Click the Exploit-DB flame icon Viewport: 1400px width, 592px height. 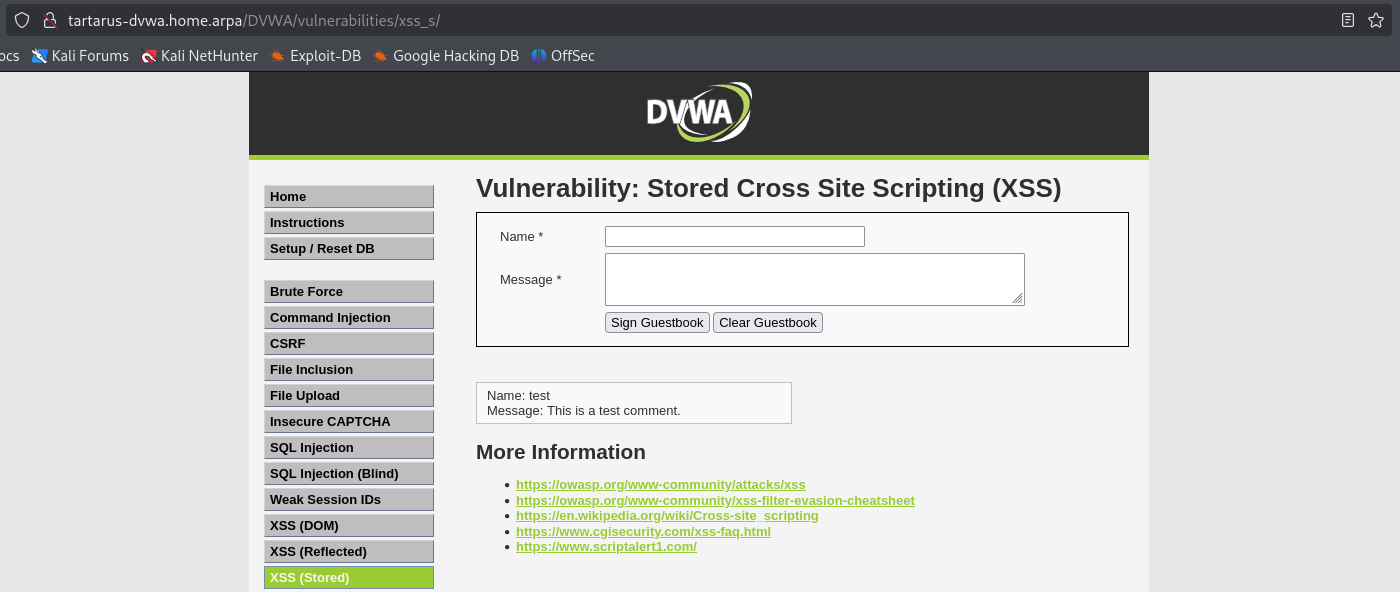(276, 56)
